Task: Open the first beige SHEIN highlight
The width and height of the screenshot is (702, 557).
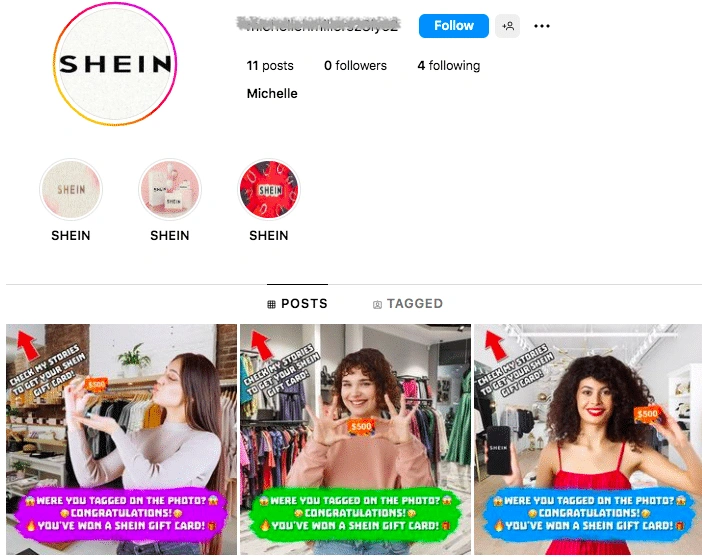Action: [x=71, y=189]
